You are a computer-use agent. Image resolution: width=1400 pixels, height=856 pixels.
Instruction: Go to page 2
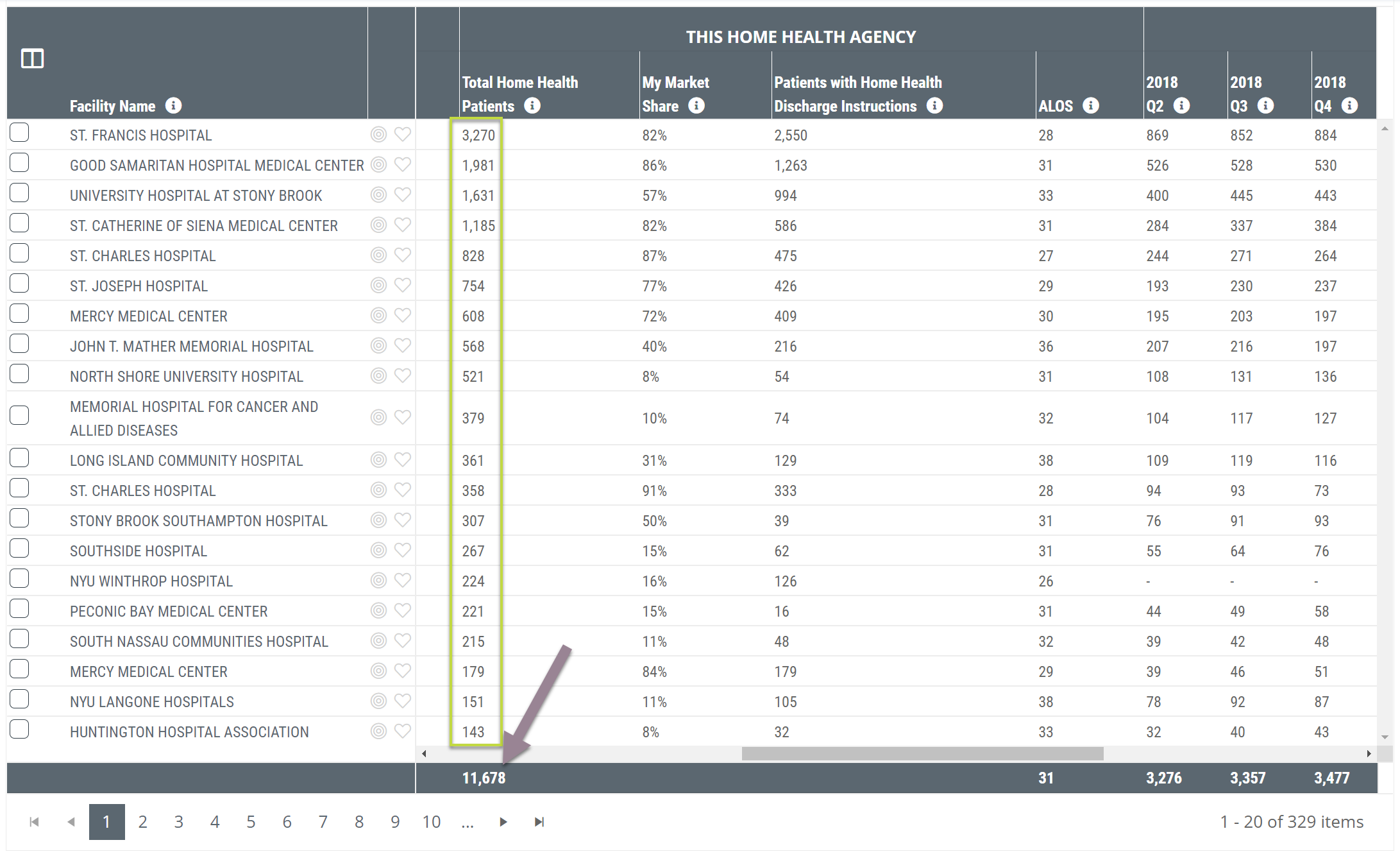tap(142, 822)
